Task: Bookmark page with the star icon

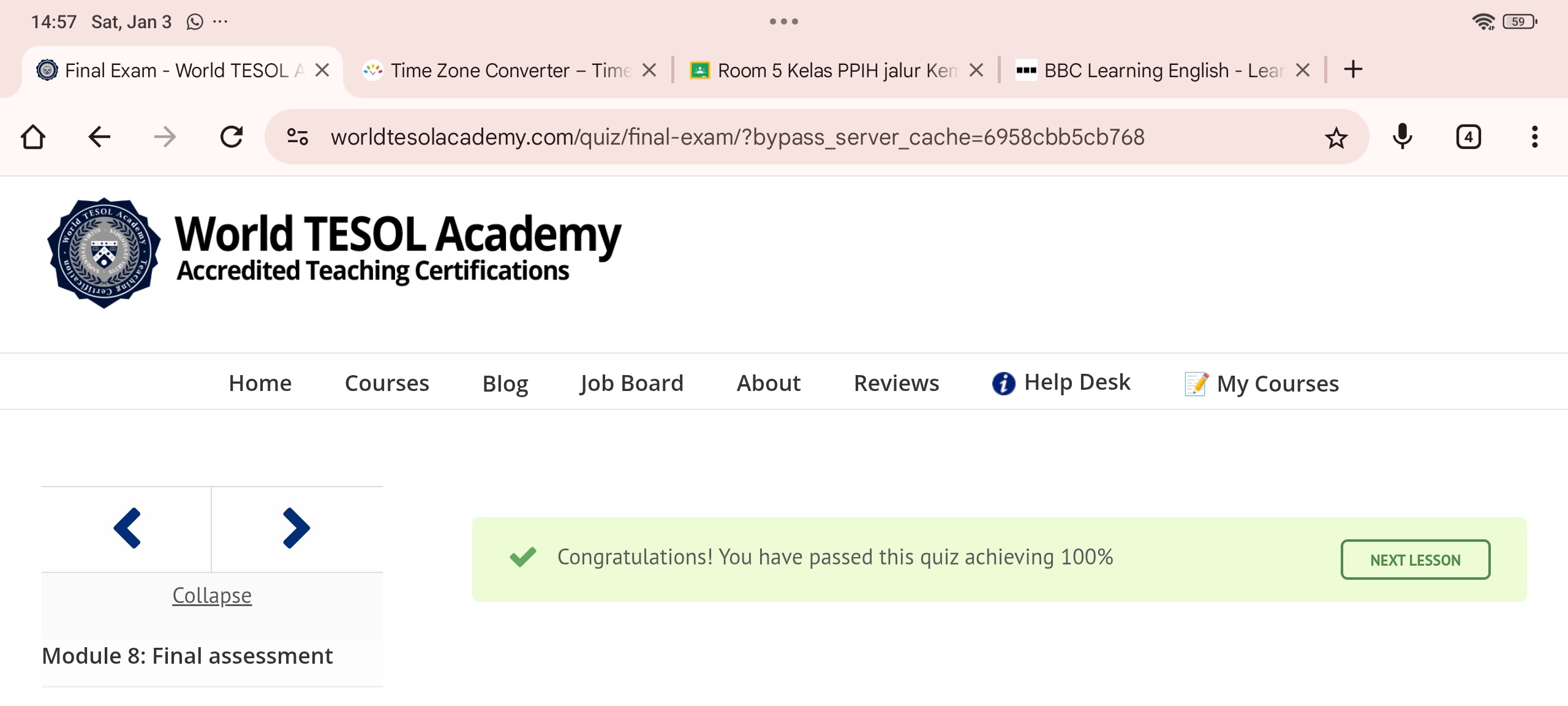Action: point(1336,137)
